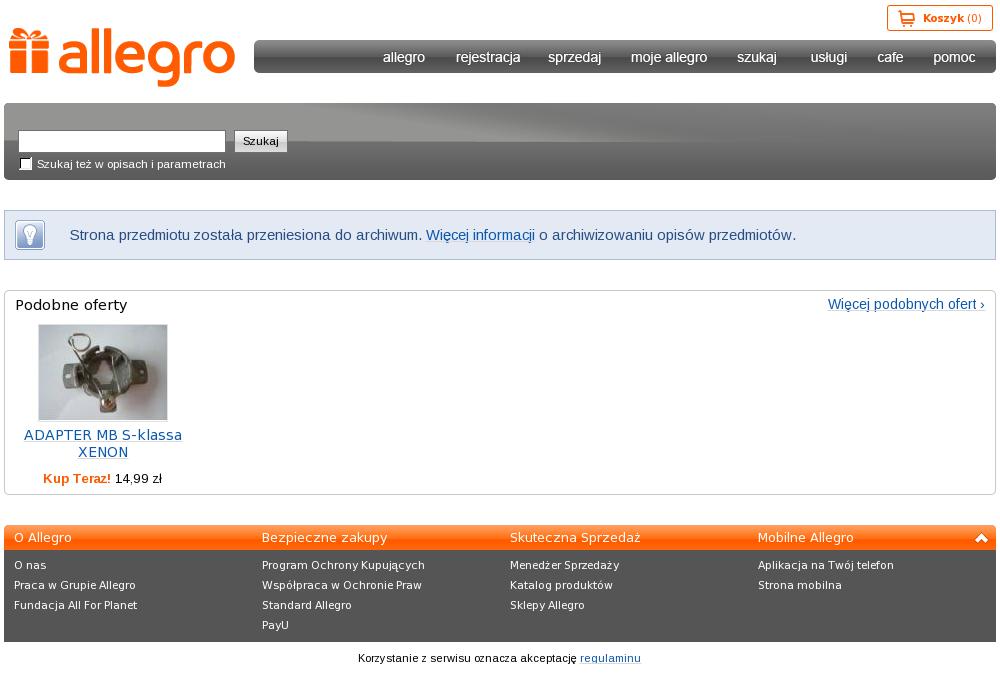
Task: Open ADAPTER MB S-klassa XENON link
Action: click(103, 443)
